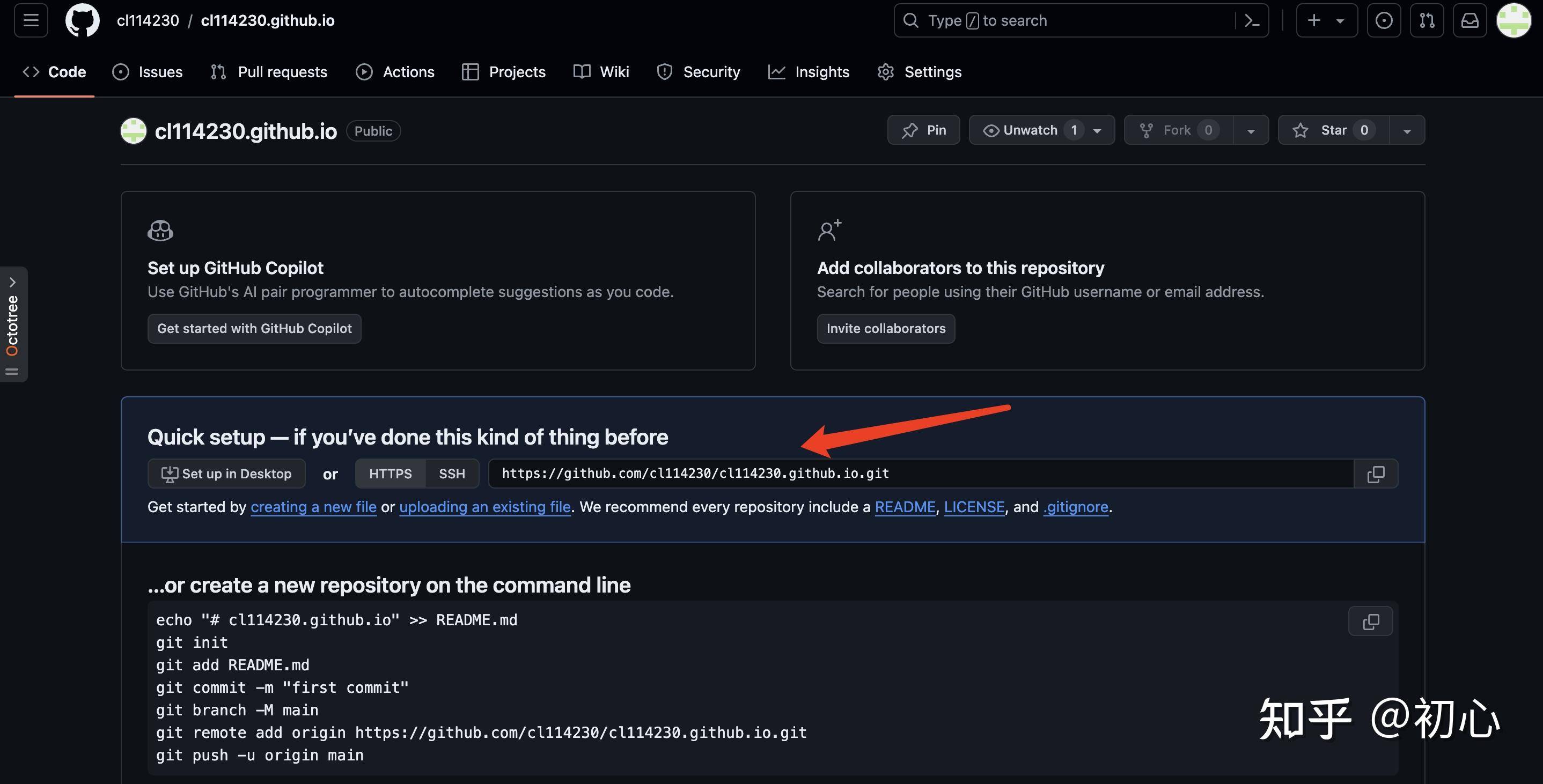
Task: Switch to the Pull requests tab
Action: 269,72
